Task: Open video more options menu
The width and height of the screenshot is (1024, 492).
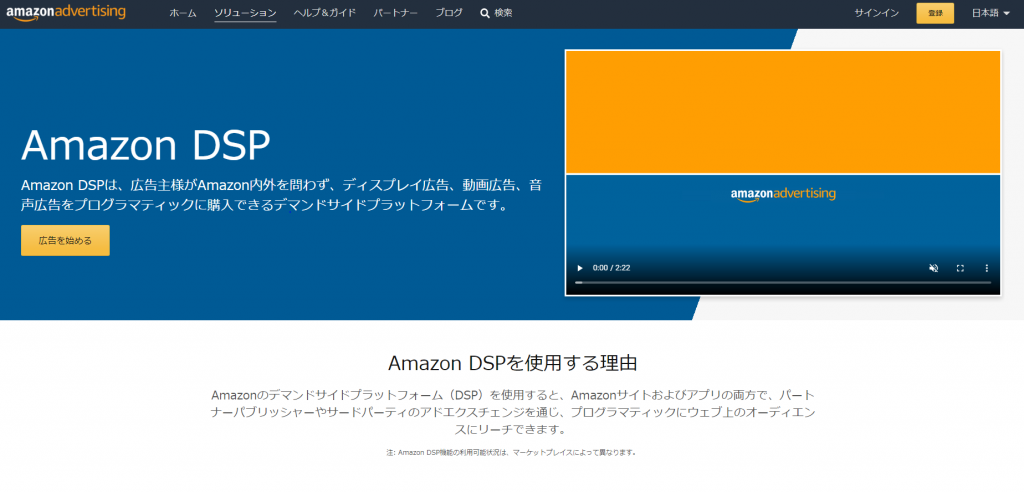Action: pos(987,268)
